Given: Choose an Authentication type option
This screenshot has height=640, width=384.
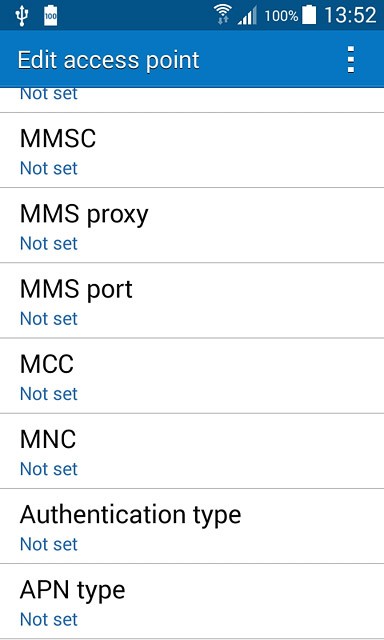Looking at the screenshot, I should [192, 526].
